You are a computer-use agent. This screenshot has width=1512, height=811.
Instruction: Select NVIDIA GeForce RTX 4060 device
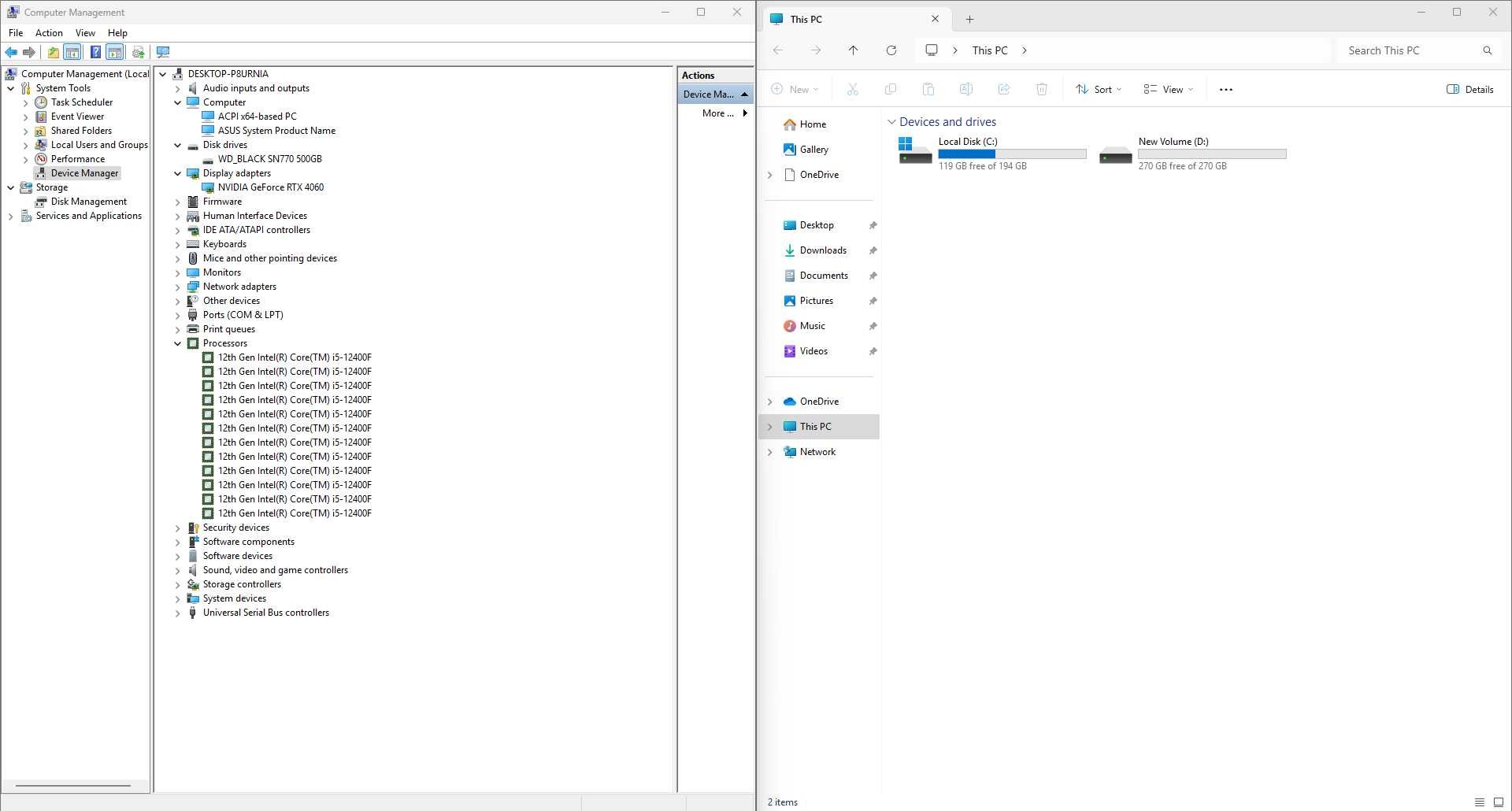pos(270,187)
